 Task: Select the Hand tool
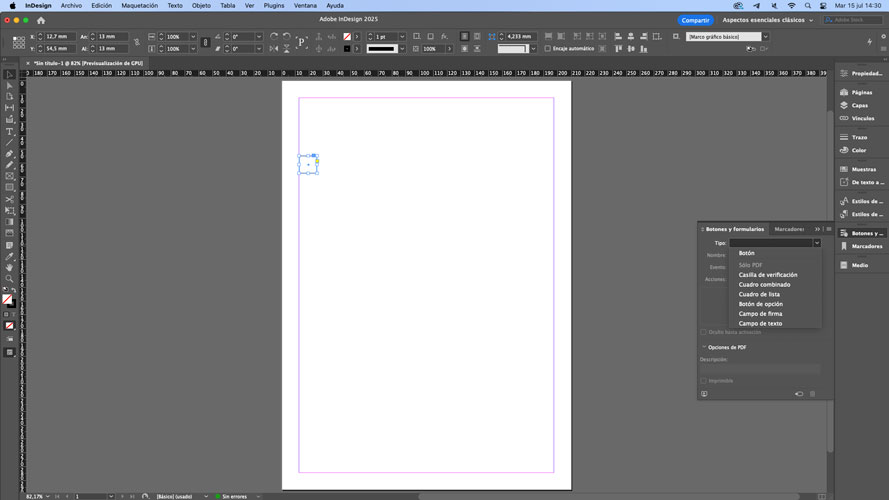point(10,268)
